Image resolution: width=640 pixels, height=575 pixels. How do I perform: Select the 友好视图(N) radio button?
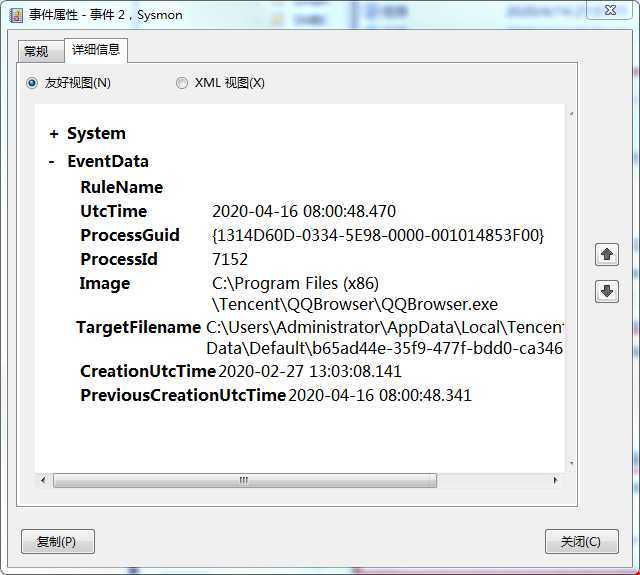click(32, 83)
